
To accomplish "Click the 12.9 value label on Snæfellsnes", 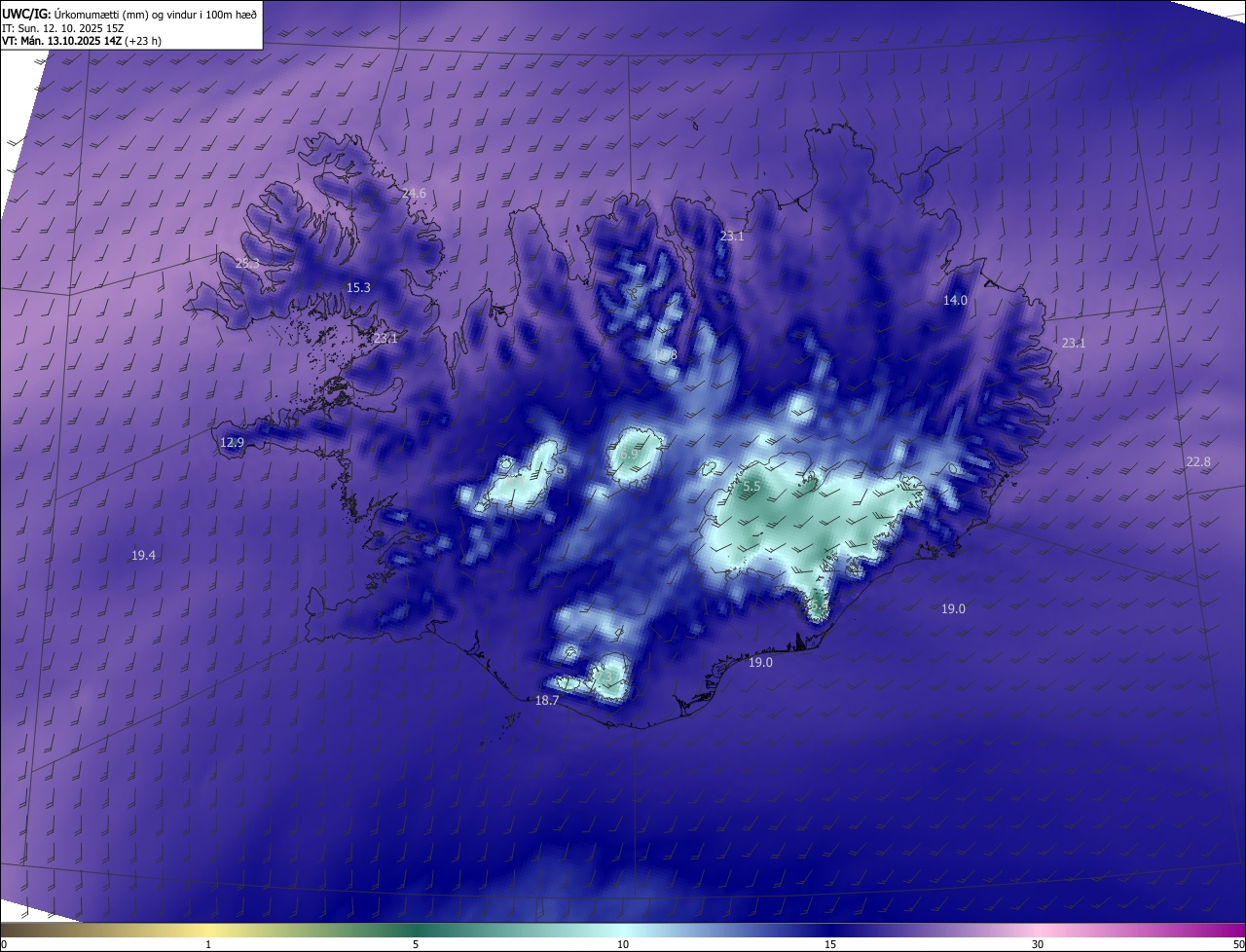I will pos(232,443).
